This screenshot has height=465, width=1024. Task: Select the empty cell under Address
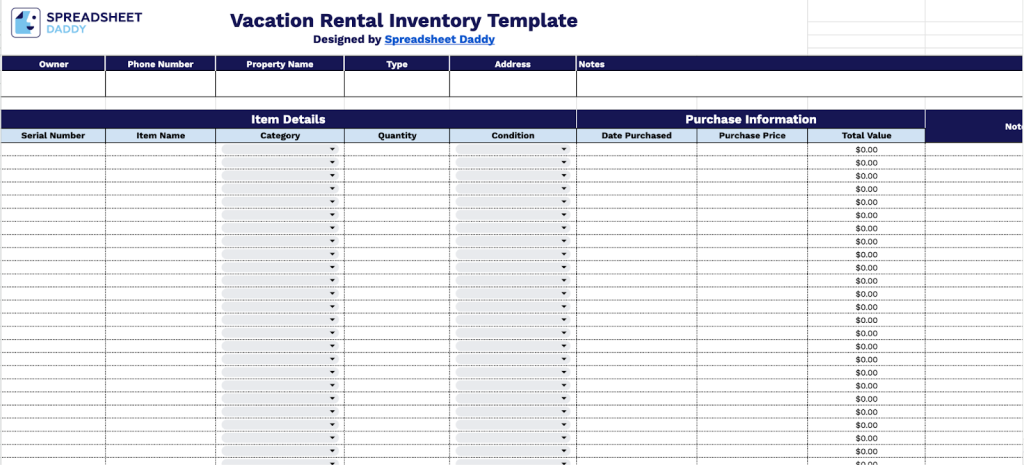512,84
